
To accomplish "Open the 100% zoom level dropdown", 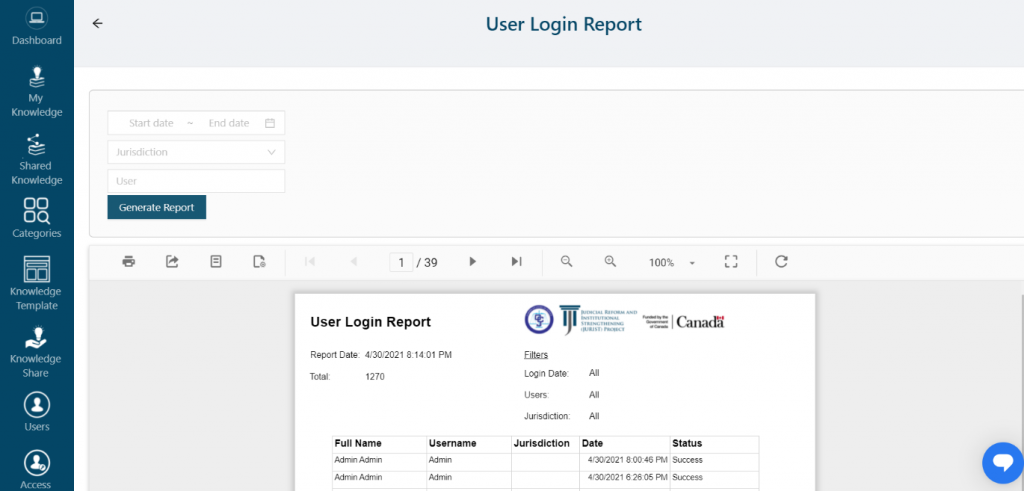I will 672,262.
